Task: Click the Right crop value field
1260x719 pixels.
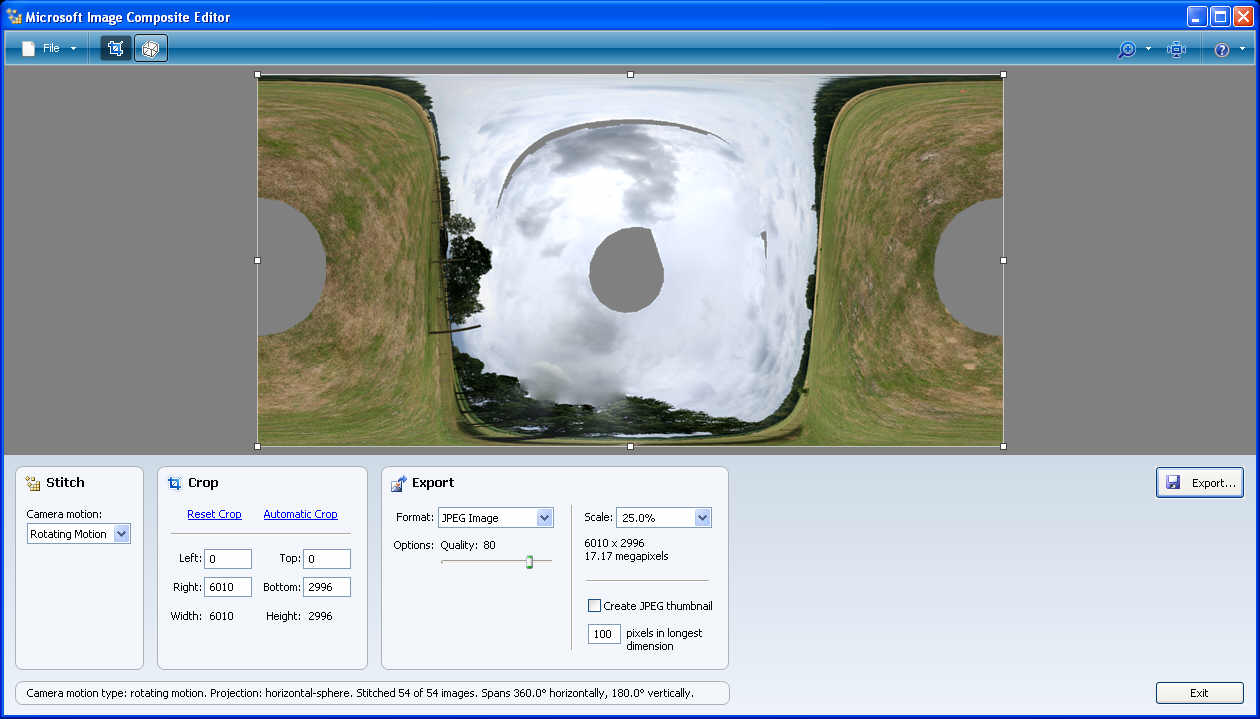Action: coord(228,587)
